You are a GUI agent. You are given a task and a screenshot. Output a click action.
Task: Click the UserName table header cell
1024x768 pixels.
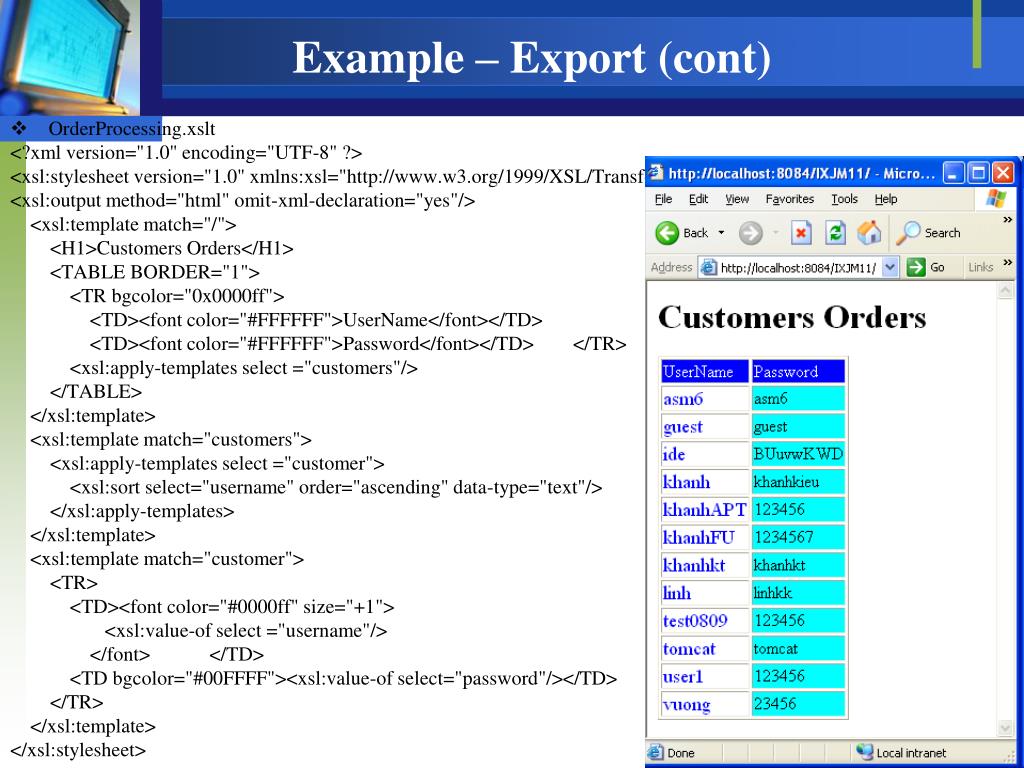coord(705,371)
